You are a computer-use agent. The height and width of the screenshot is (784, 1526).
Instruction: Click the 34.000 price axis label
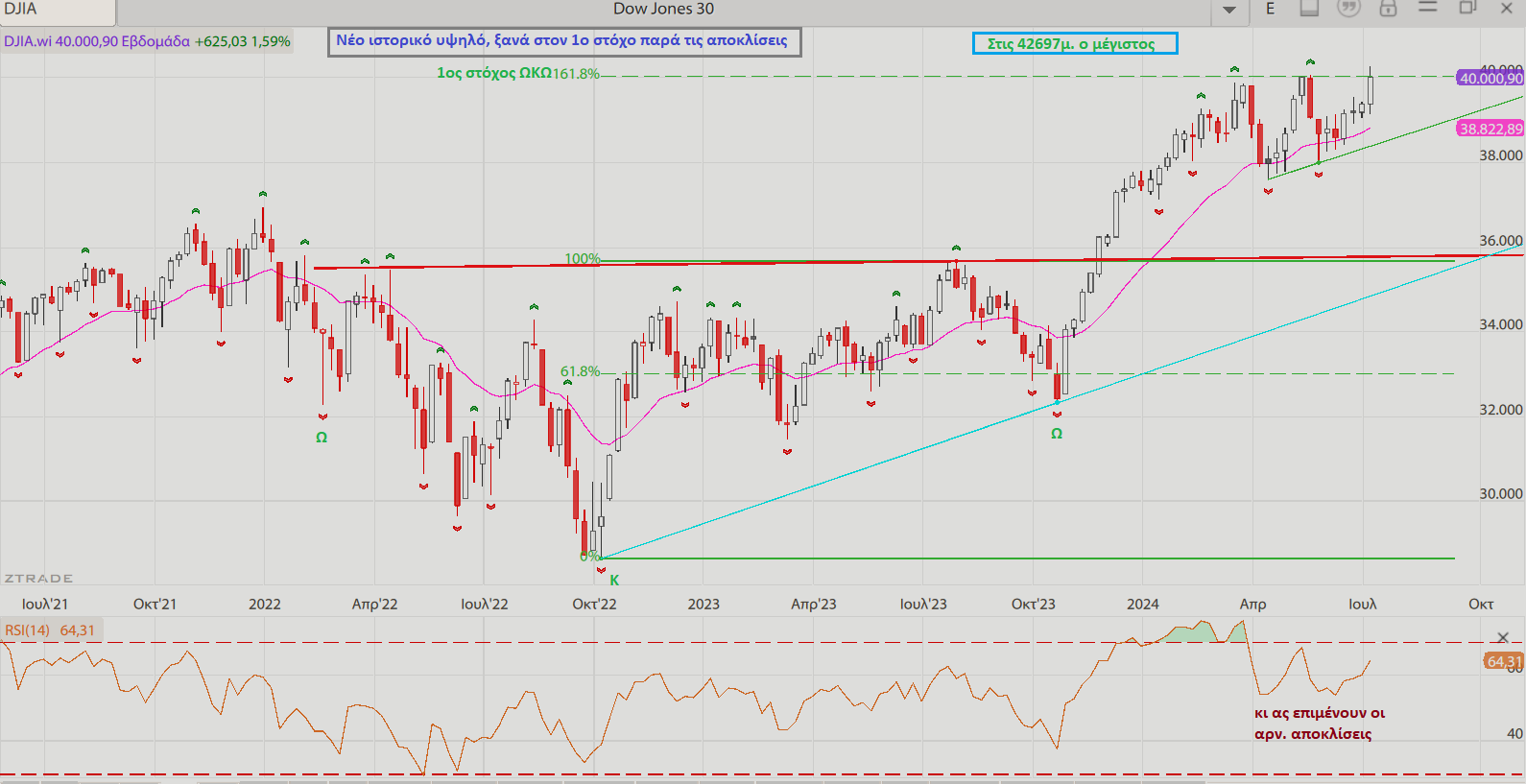(1500, 324)
